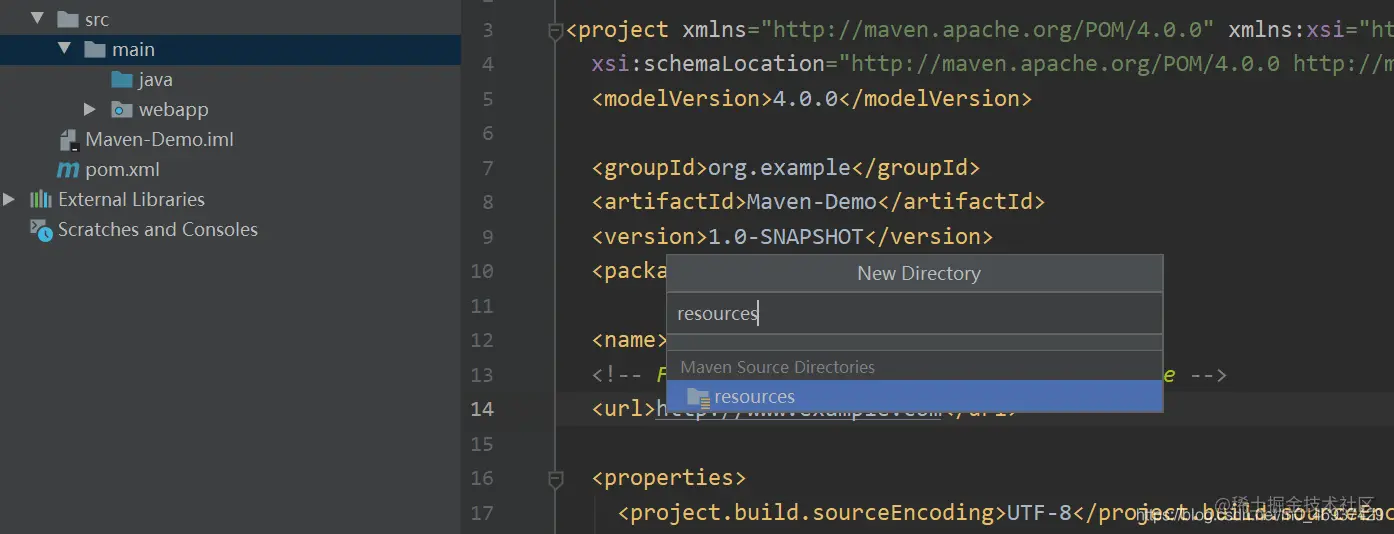Click the New Directory popup title
1394x534 pixels.
click(919, 273)
